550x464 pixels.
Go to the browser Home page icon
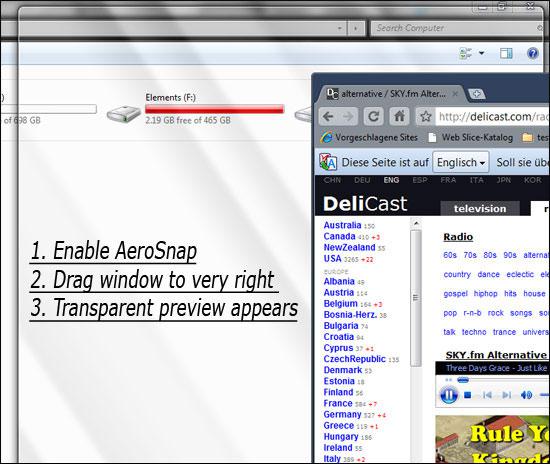coord(399,116)
